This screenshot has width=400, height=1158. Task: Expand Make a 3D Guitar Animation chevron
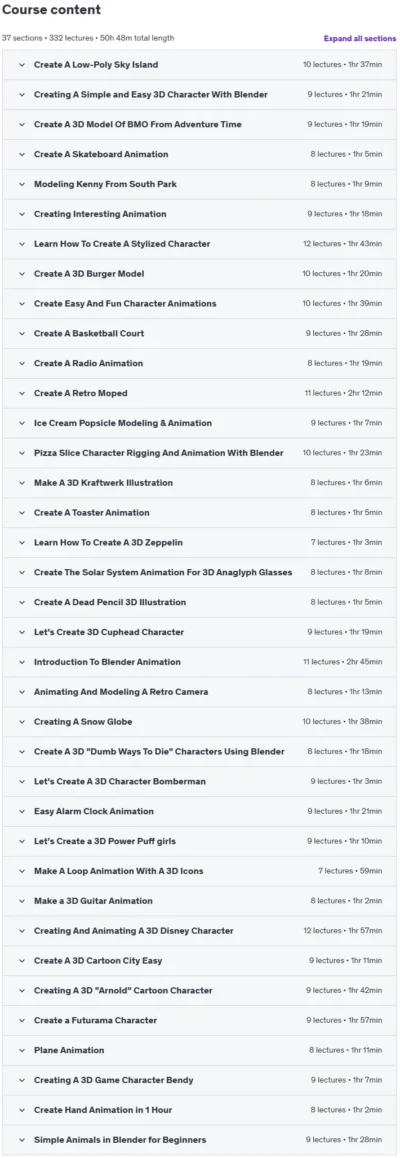pos(22,901)
